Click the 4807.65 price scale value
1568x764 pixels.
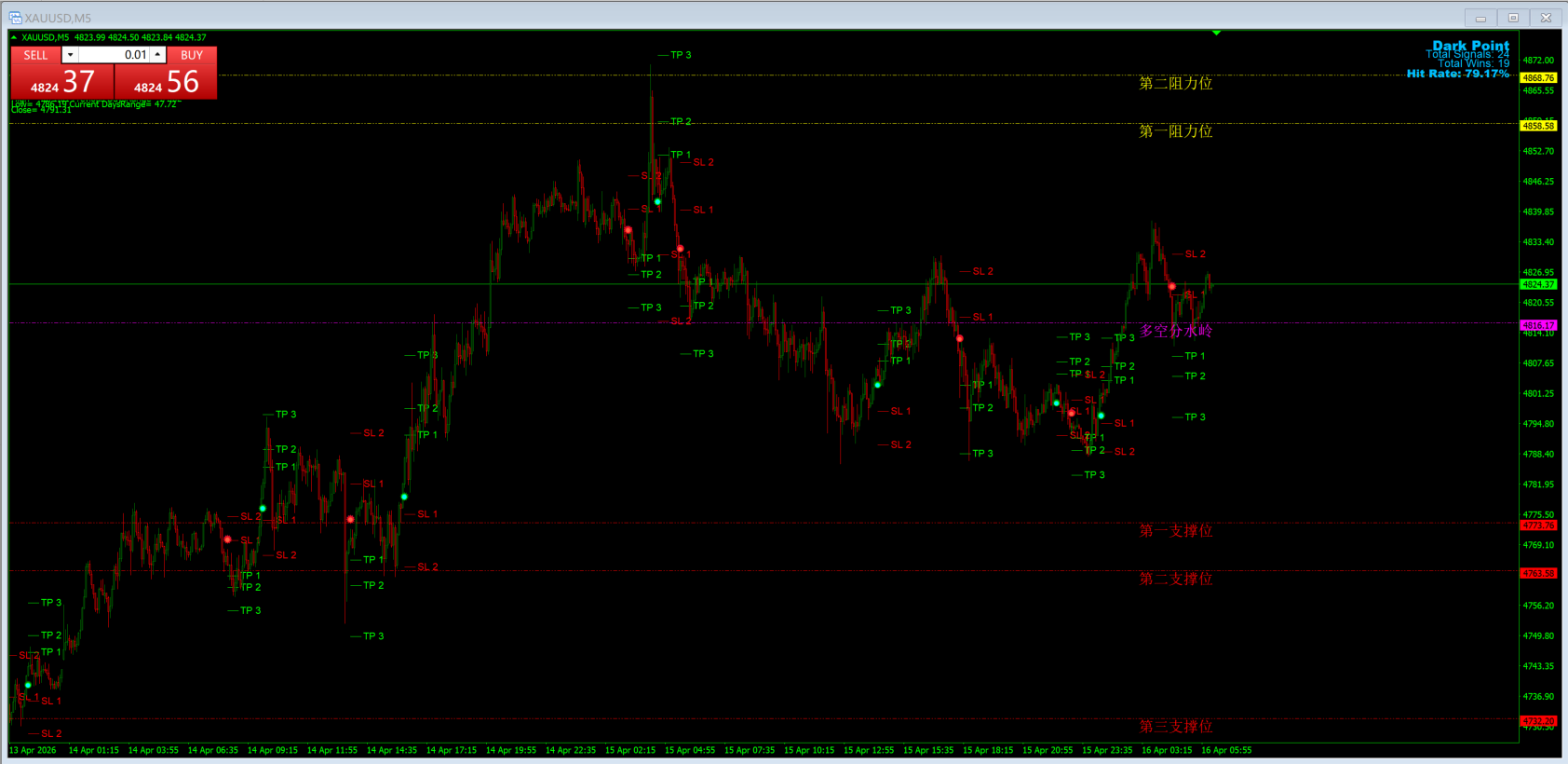1538,363
